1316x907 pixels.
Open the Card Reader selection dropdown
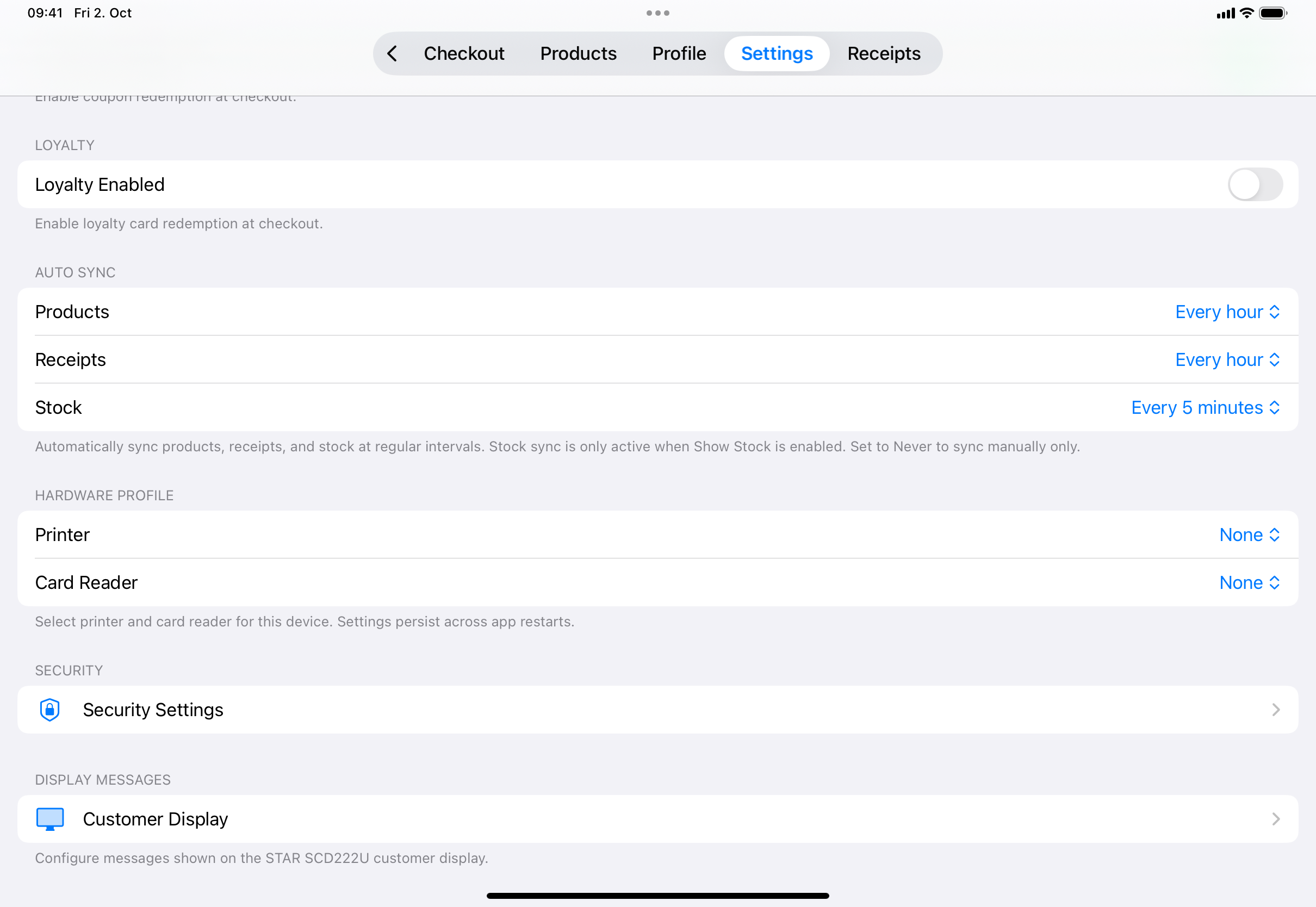(x=1250, y=582)
